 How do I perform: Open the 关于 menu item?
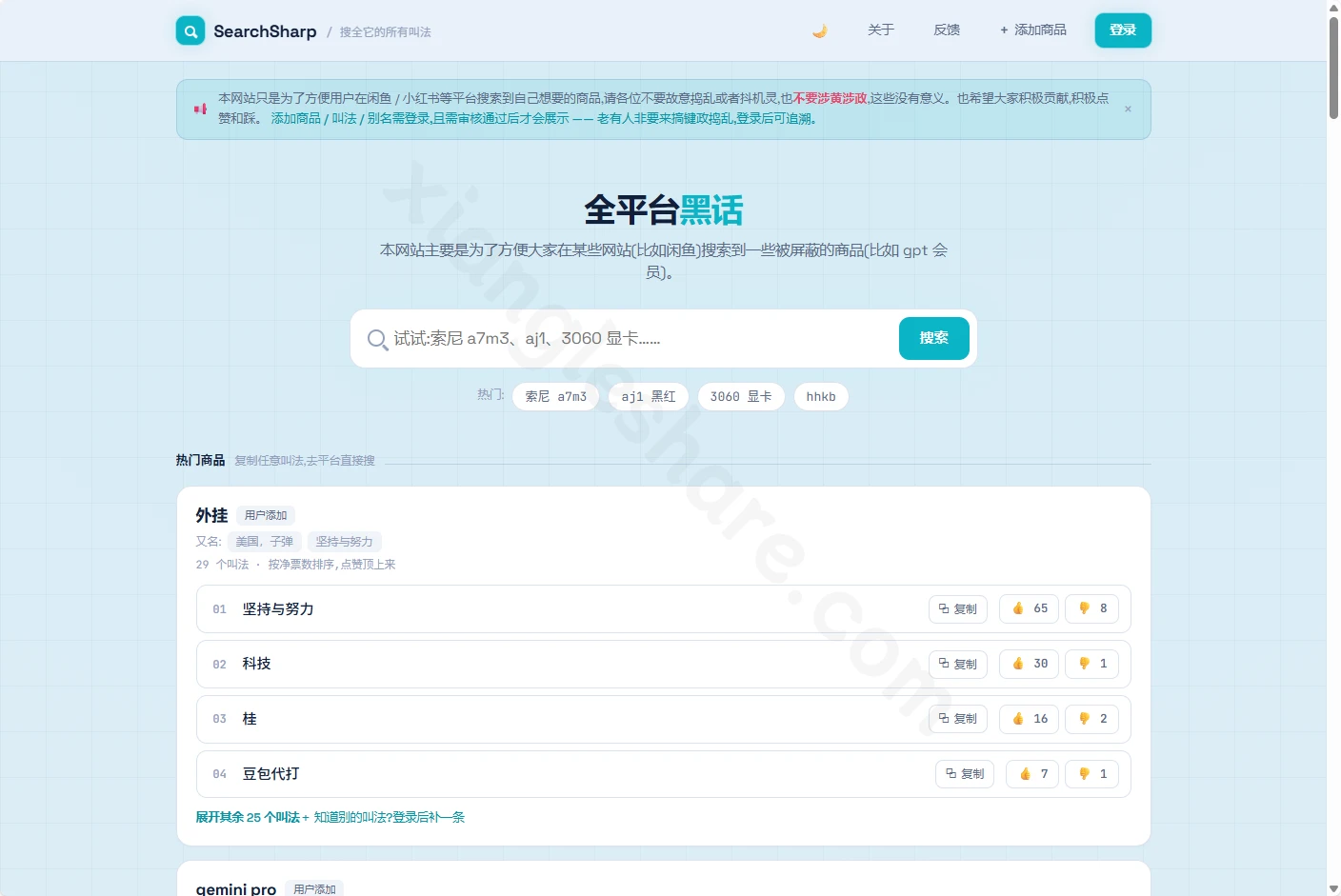coord(881,30)
